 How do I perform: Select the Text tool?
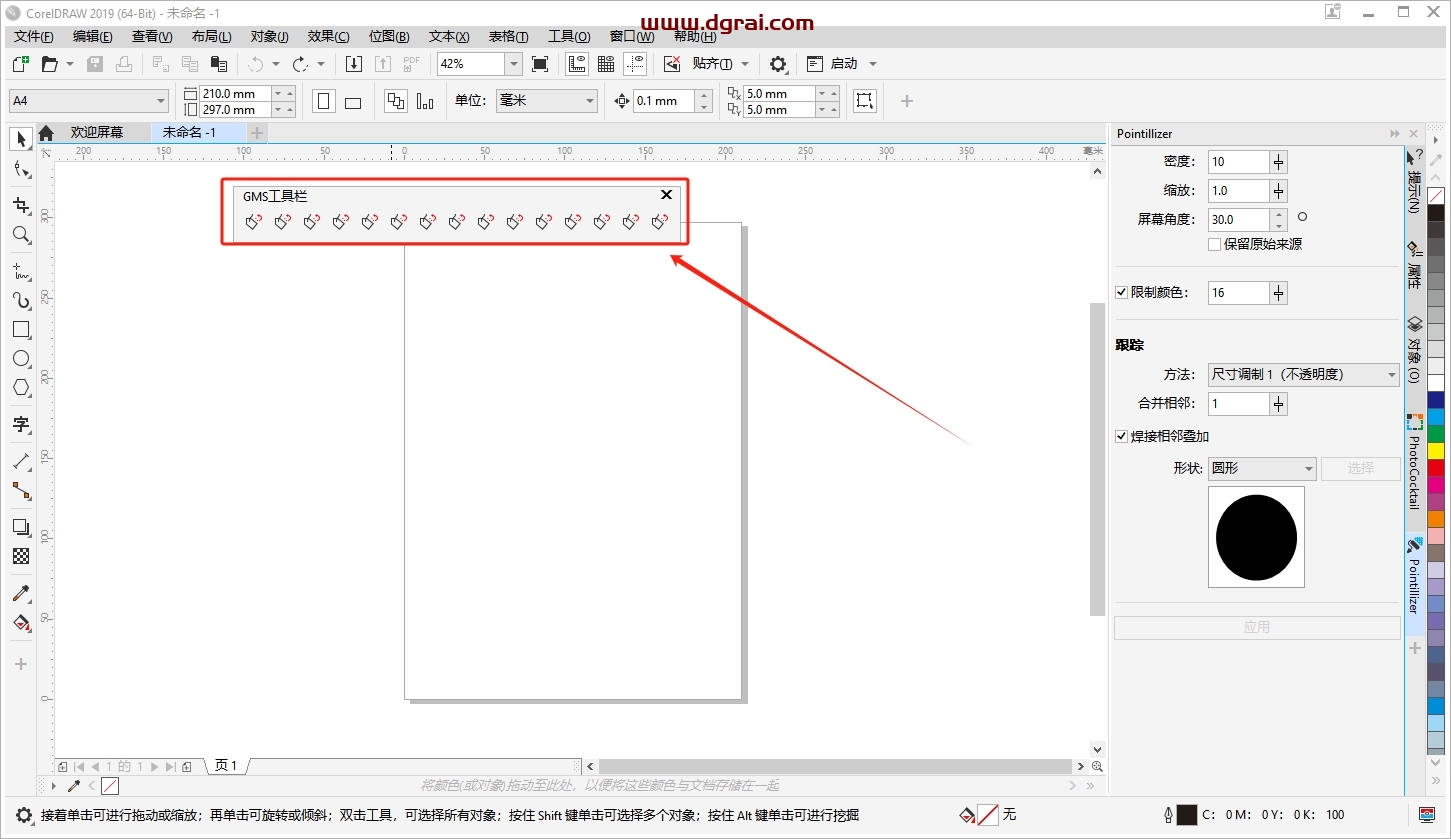click(21, 424)
